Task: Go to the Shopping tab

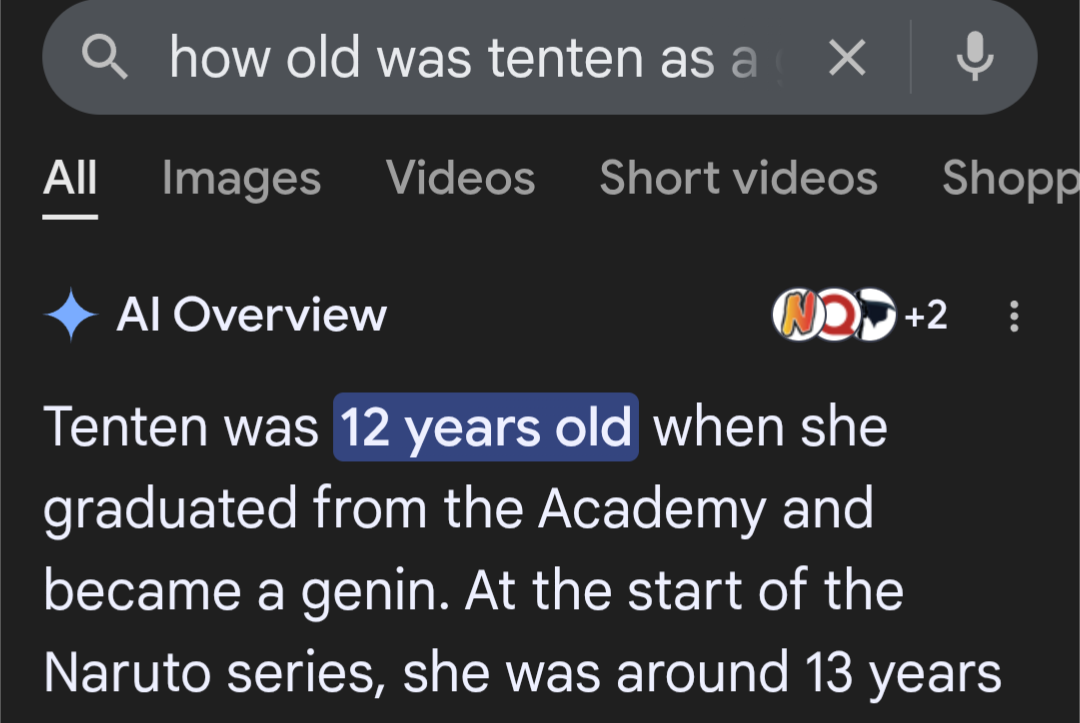Action: click(x=1010, y=179)
